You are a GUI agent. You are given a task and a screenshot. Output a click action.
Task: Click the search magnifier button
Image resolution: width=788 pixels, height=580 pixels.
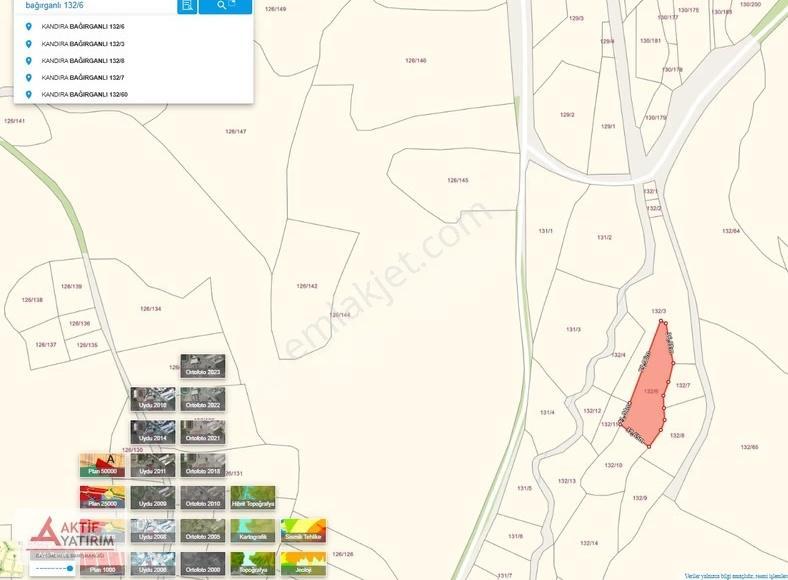pos(225,6)
